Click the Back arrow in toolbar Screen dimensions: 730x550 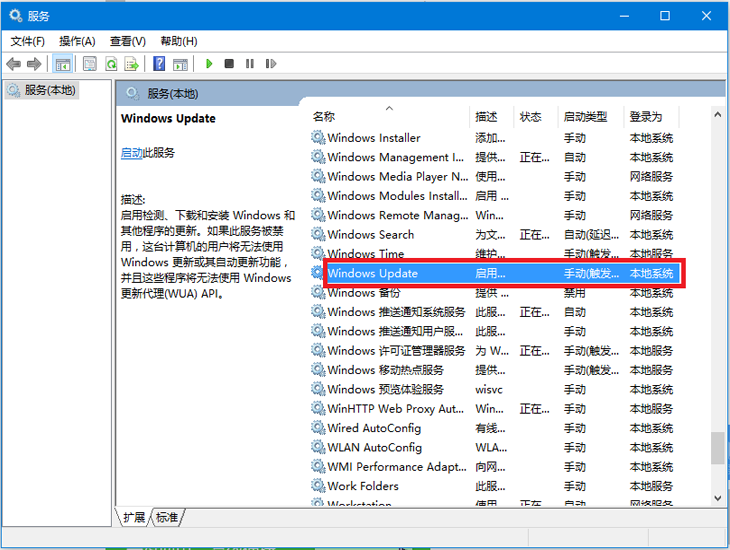pos(14,63)
